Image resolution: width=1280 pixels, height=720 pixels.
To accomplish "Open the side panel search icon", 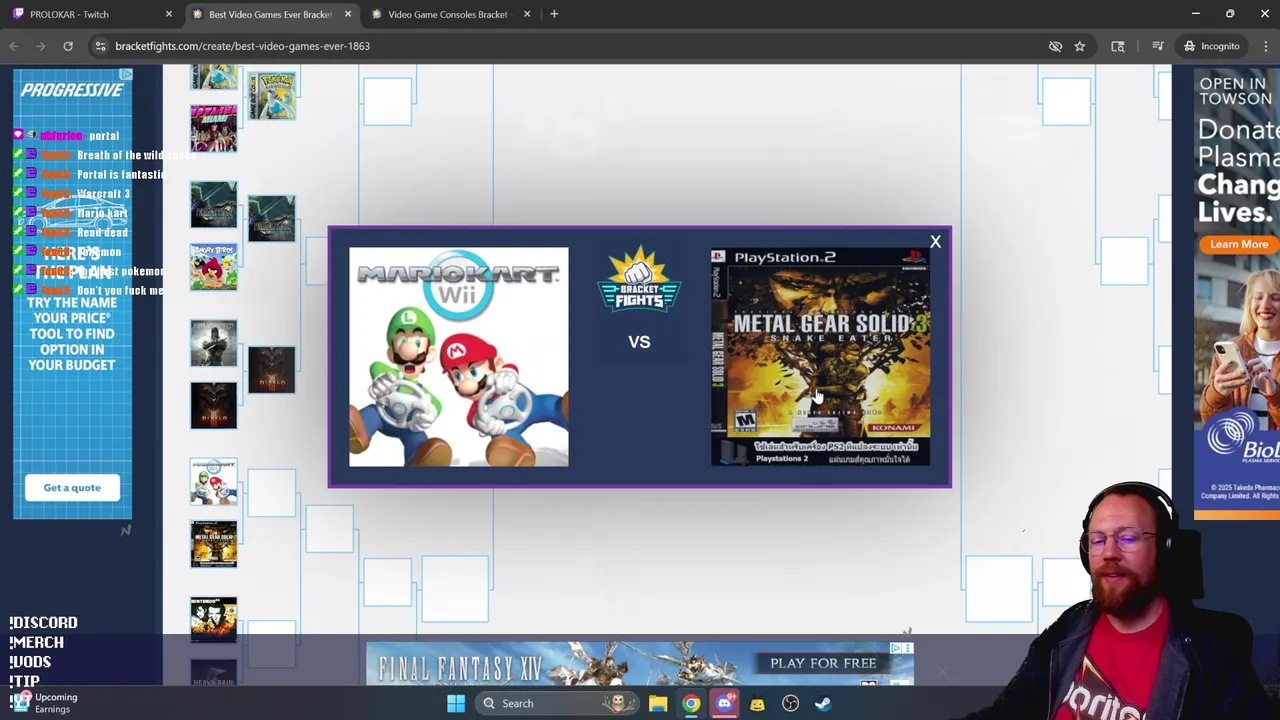I will (x=1118, y=46).
